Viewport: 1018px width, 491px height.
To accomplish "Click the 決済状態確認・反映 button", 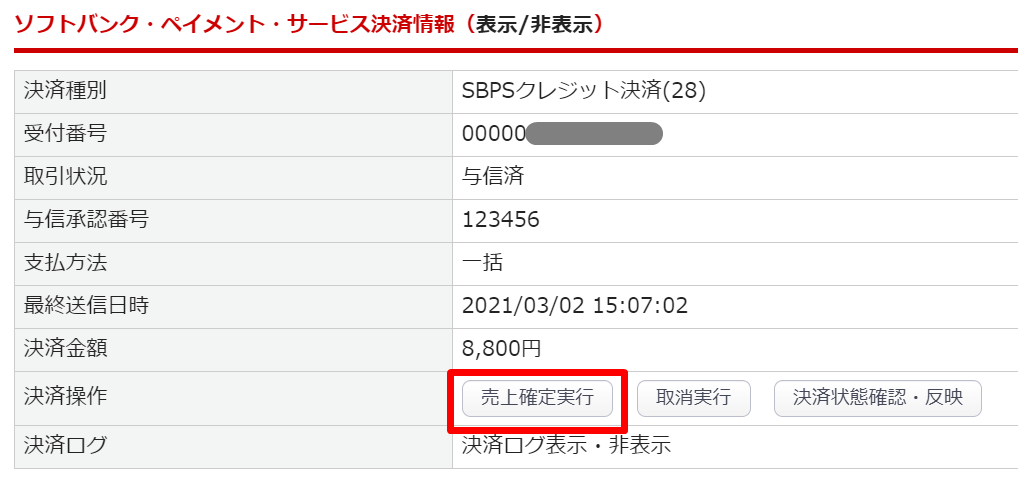I will coord(877,398).
